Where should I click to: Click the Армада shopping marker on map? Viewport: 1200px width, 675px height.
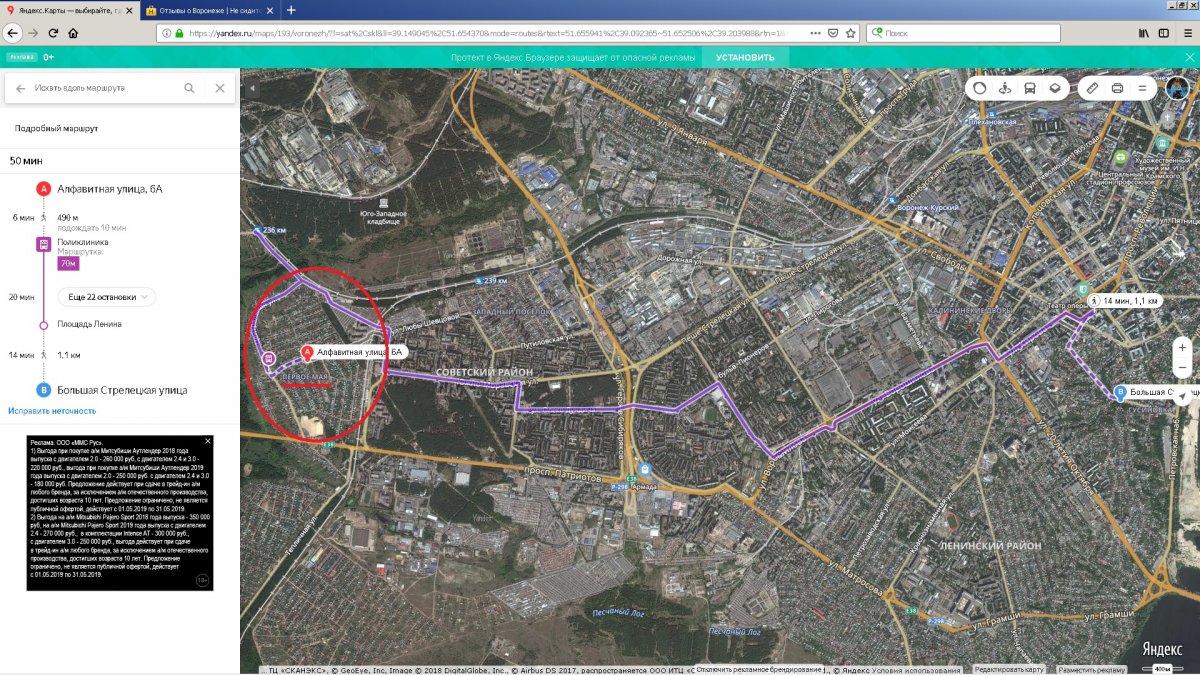click(x=644, y=469)
